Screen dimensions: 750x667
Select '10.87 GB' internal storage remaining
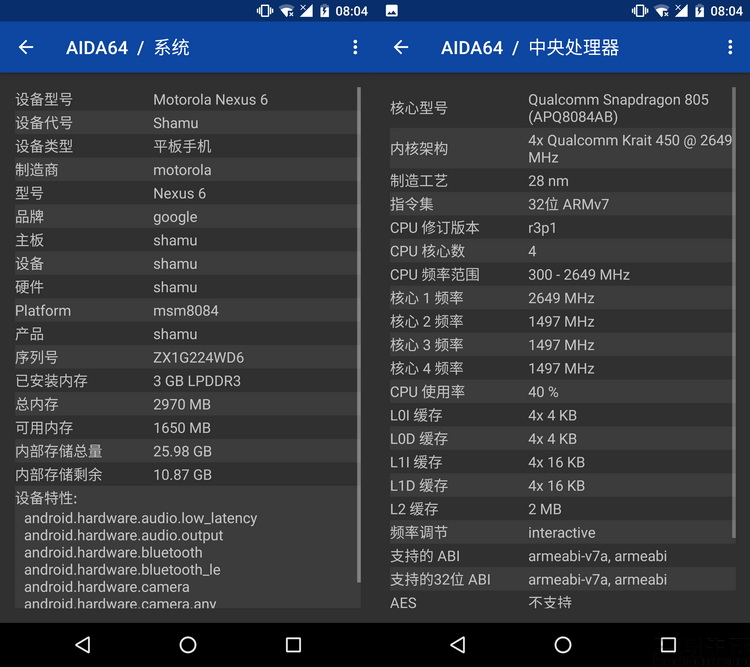[182, 475]
